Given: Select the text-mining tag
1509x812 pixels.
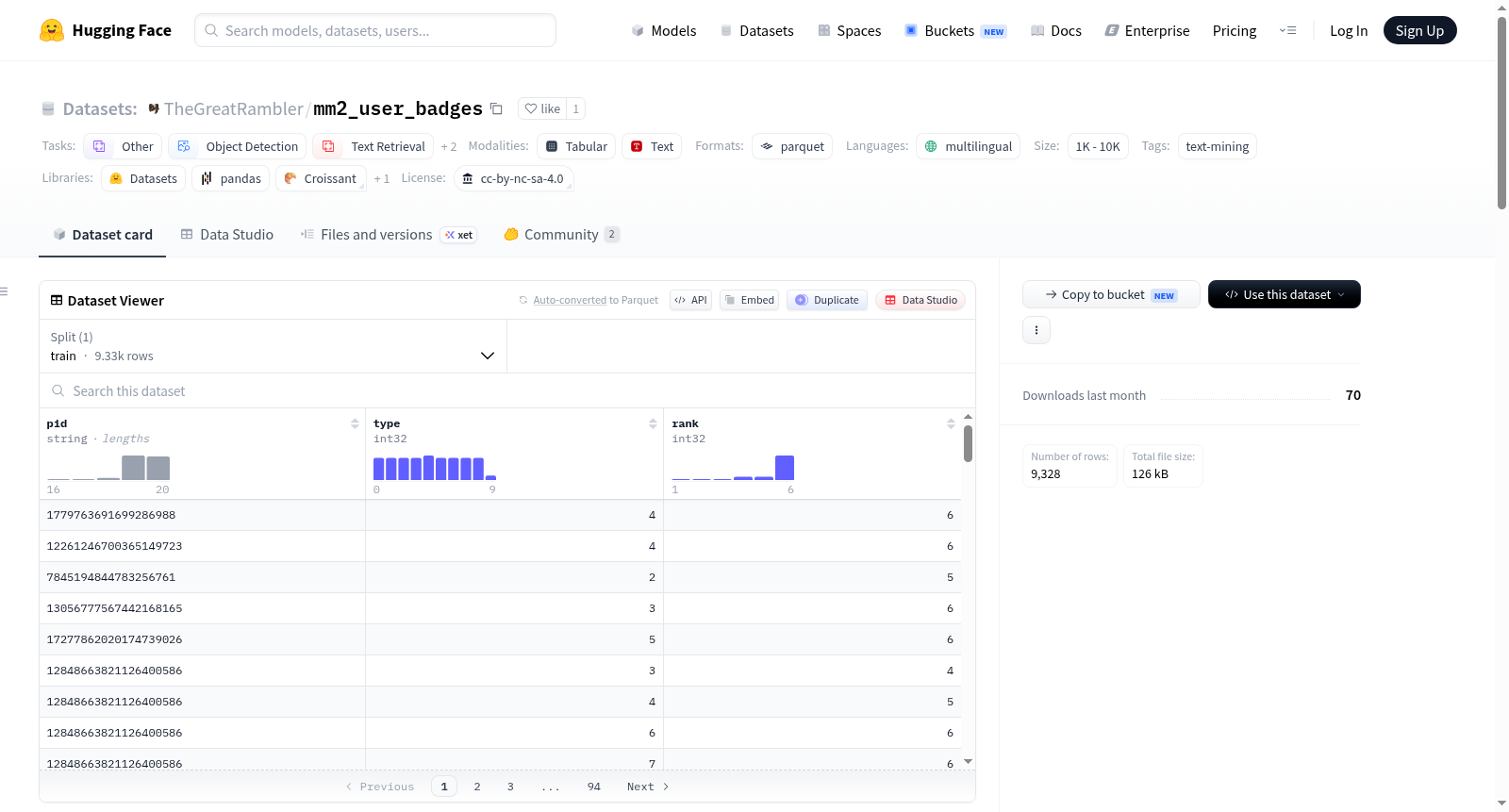Looking at the screenshot, I should (1217, 146).
